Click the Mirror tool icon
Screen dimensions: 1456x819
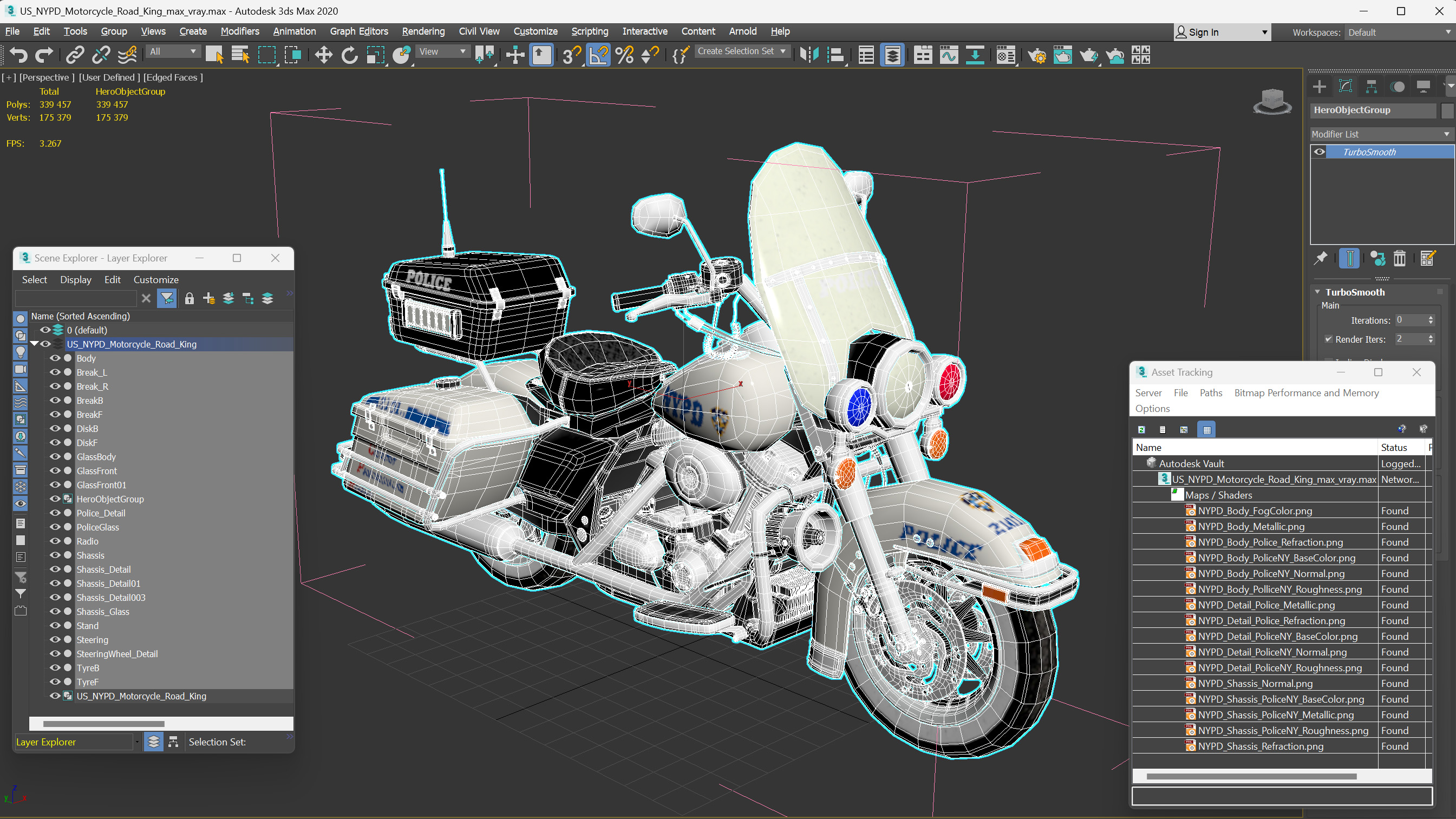809,55
